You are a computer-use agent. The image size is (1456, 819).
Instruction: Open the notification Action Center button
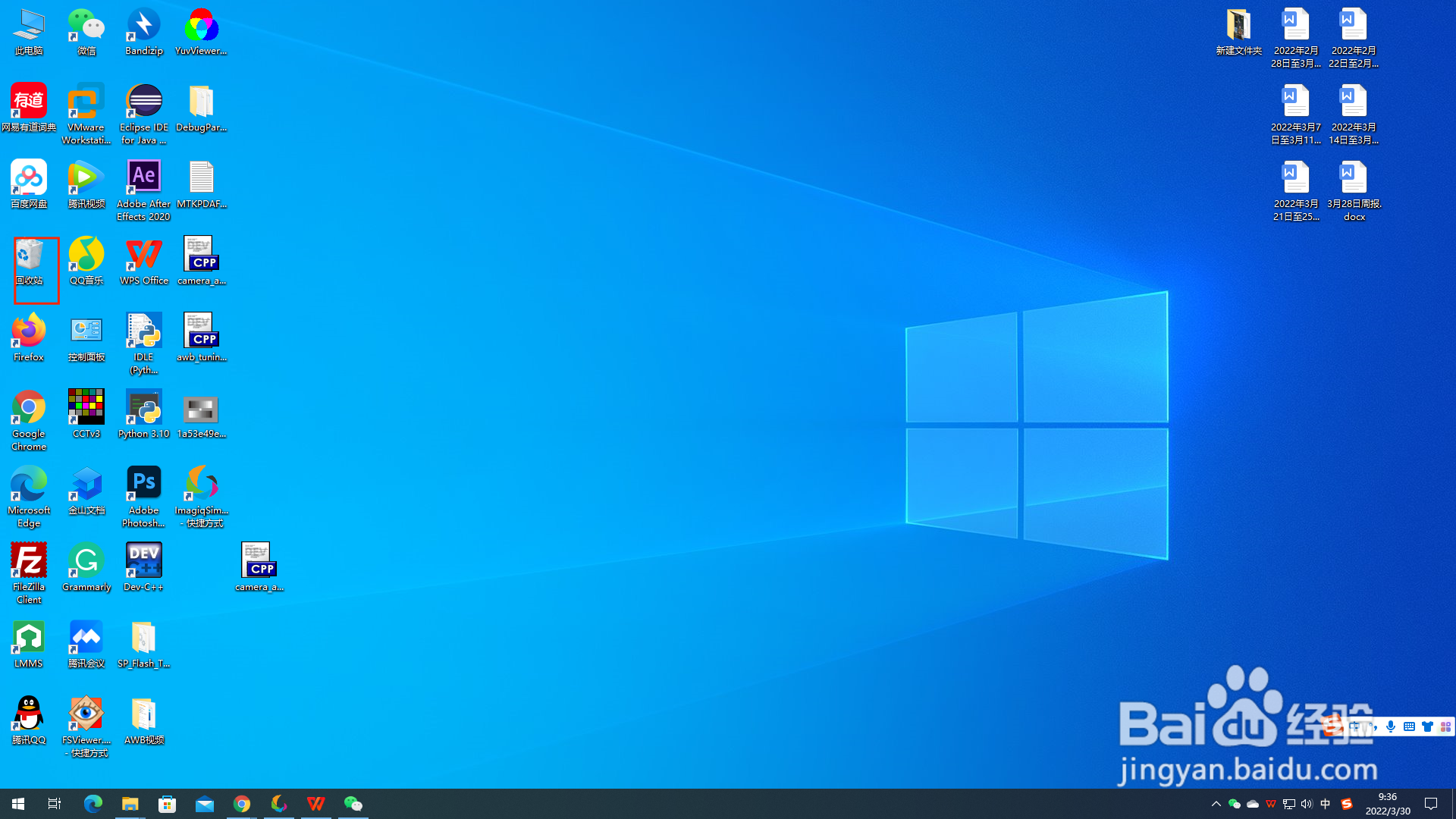1431,804
